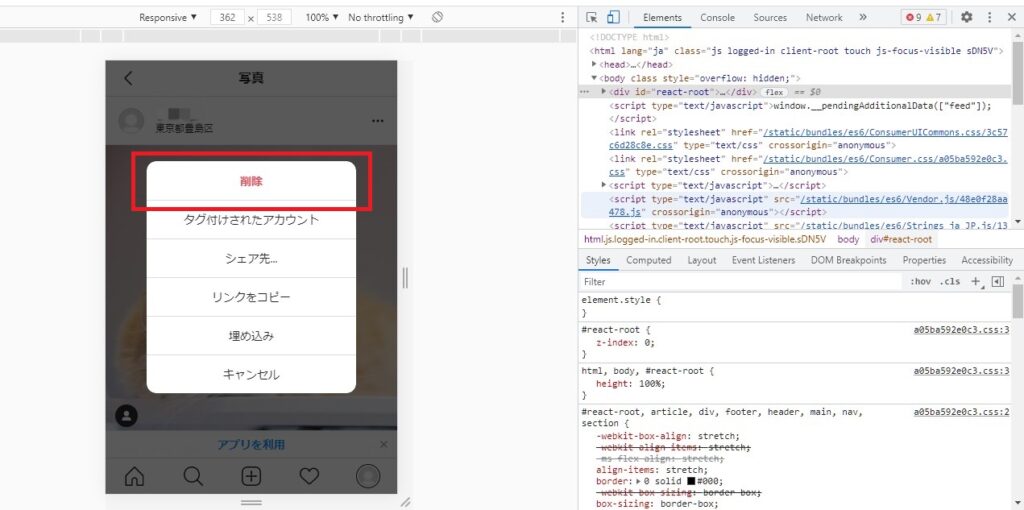Choose タグ付けされたアカウント from the menu
The image size is (1024, 510).
pos(251,219)
